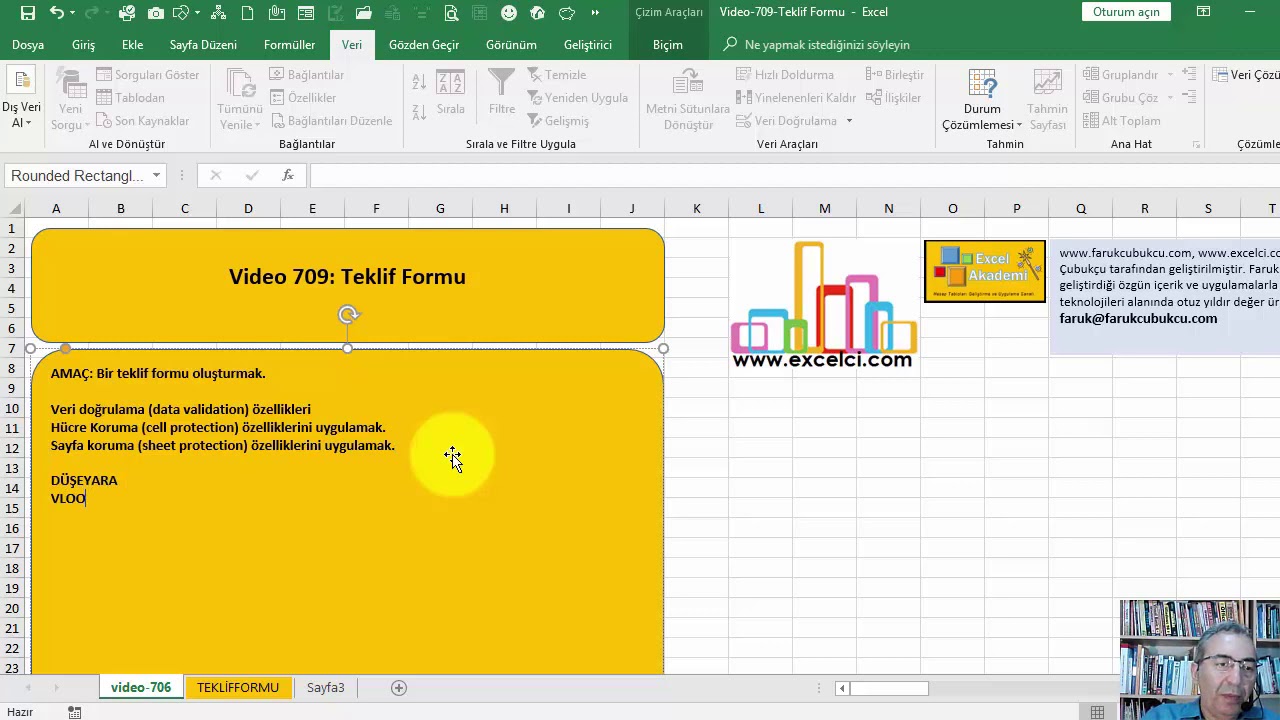The image size is (1280, 720).
Task: Click the open folder icon
Action: point(363,13)
